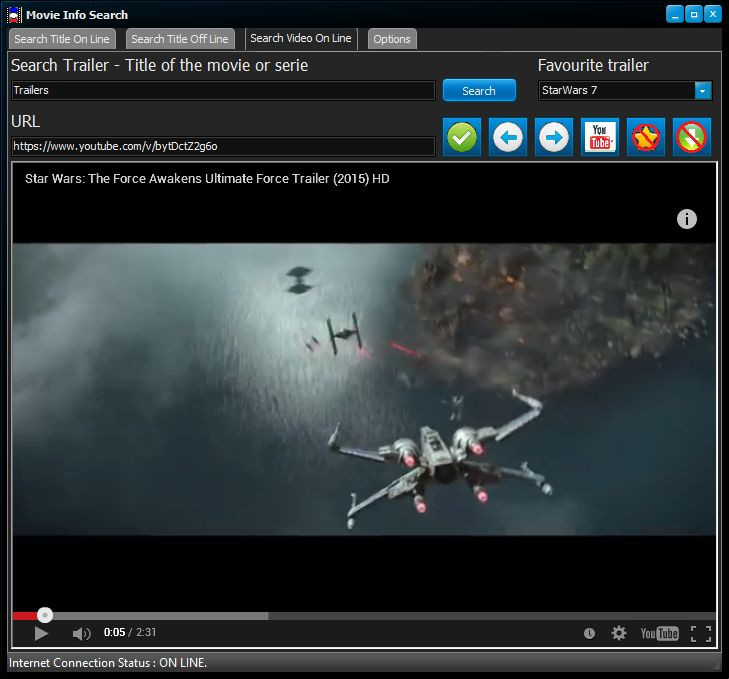The image size is (729, 679).
Task: Show video info circle icon
Action: [687, 219]
